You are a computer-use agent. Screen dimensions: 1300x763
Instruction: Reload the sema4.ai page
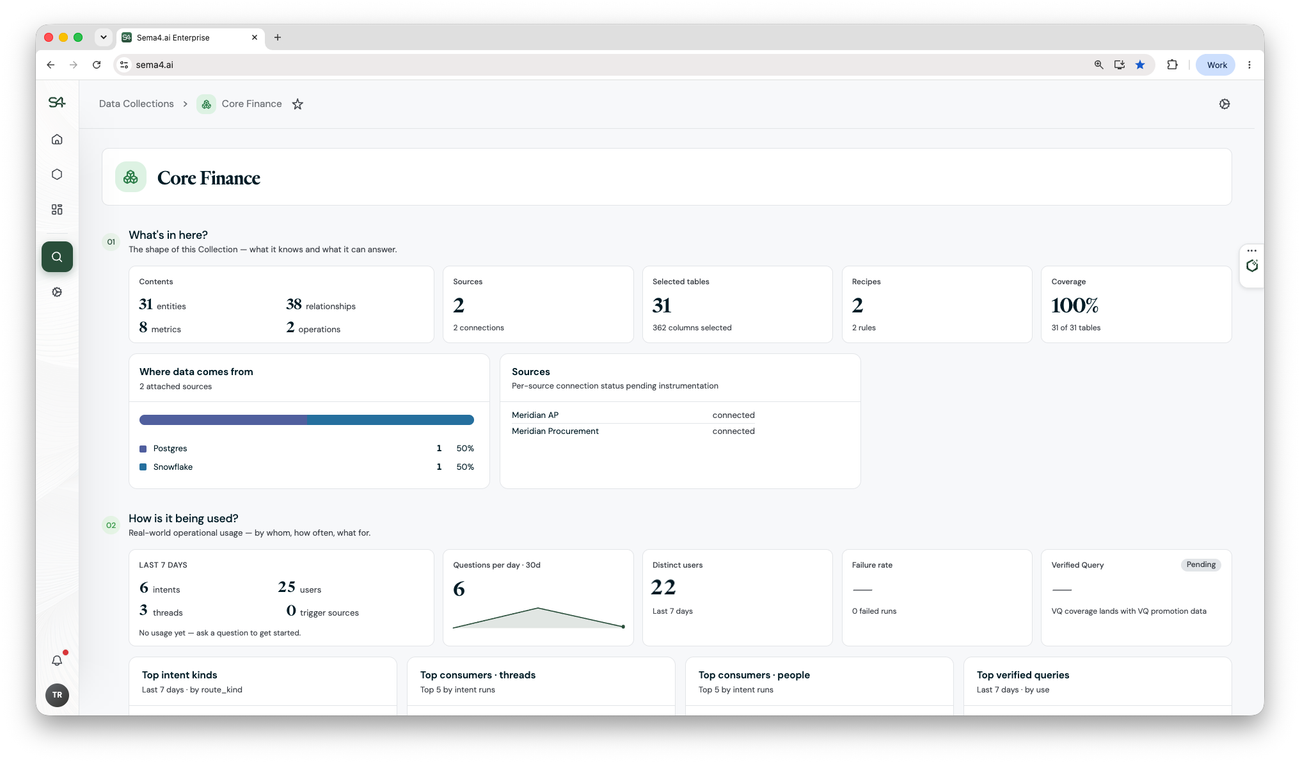pos(97,65)
